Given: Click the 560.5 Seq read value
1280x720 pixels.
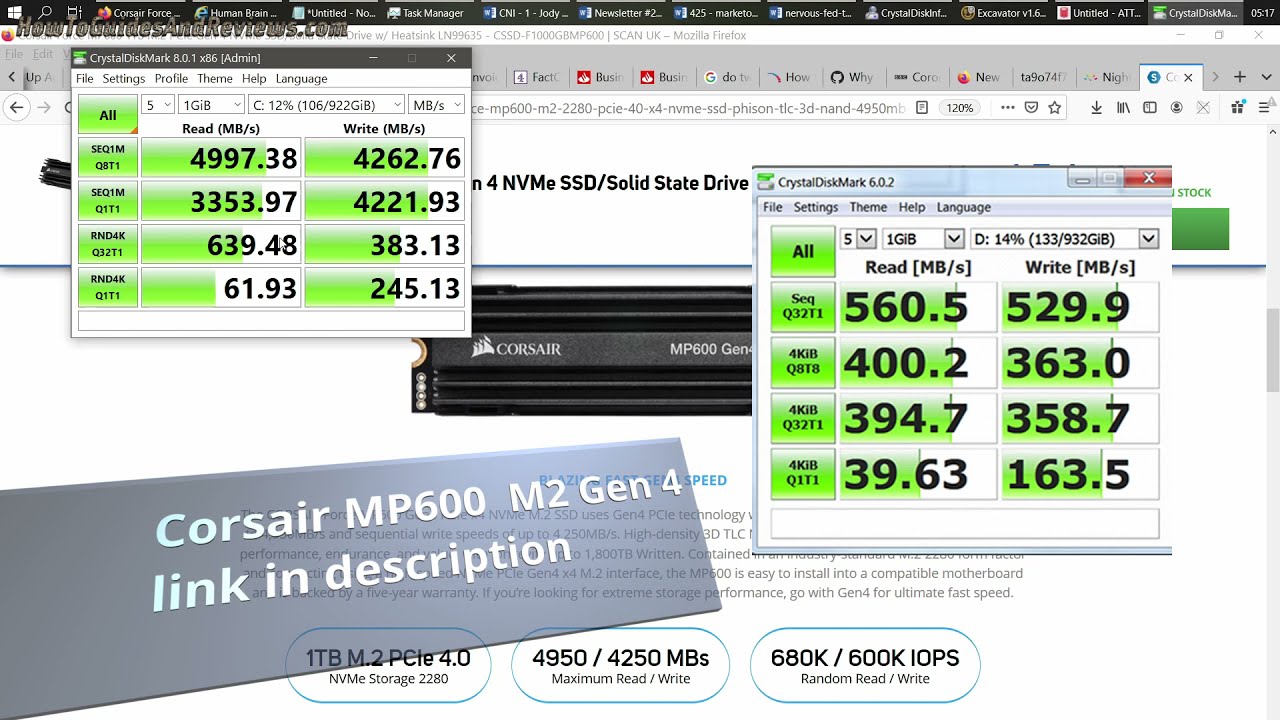Looking at the screenshot, I should click(x=918, y=307).
